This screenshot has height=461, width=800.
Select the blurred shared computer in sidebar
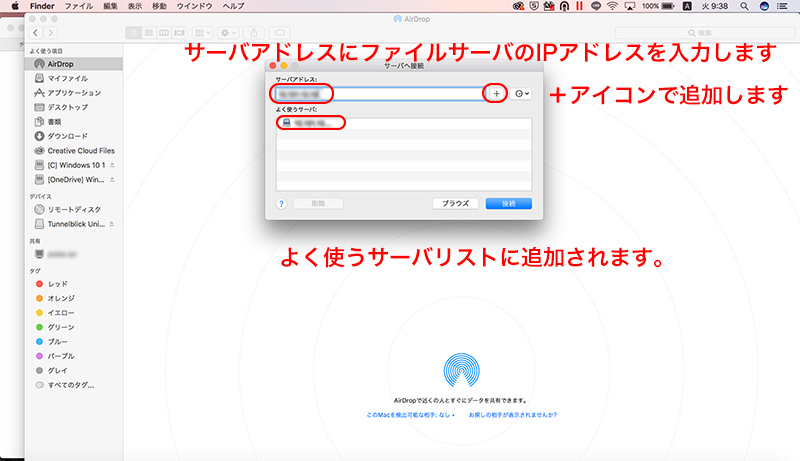click(74, 254)
